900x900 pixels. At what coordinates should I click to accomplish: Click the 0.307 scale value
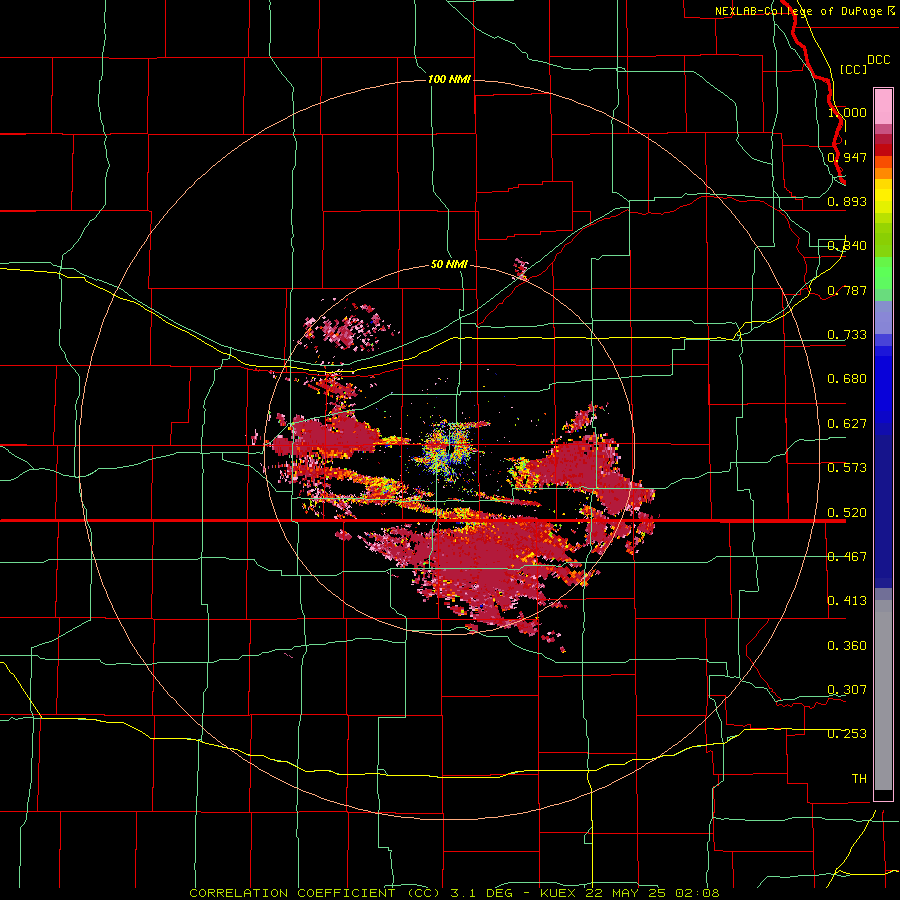847,690
